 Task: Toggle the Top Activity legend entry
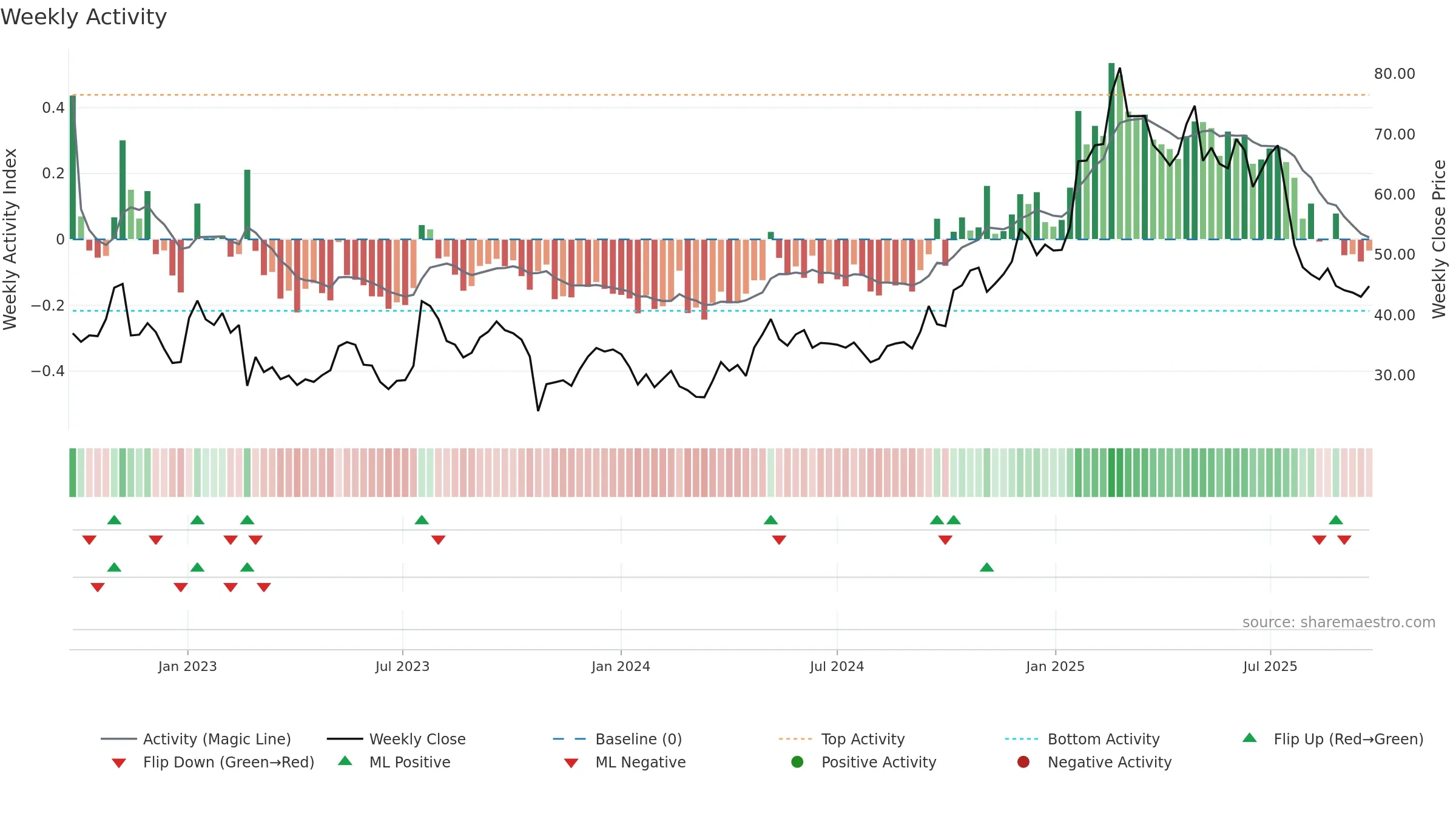[842, 739]
